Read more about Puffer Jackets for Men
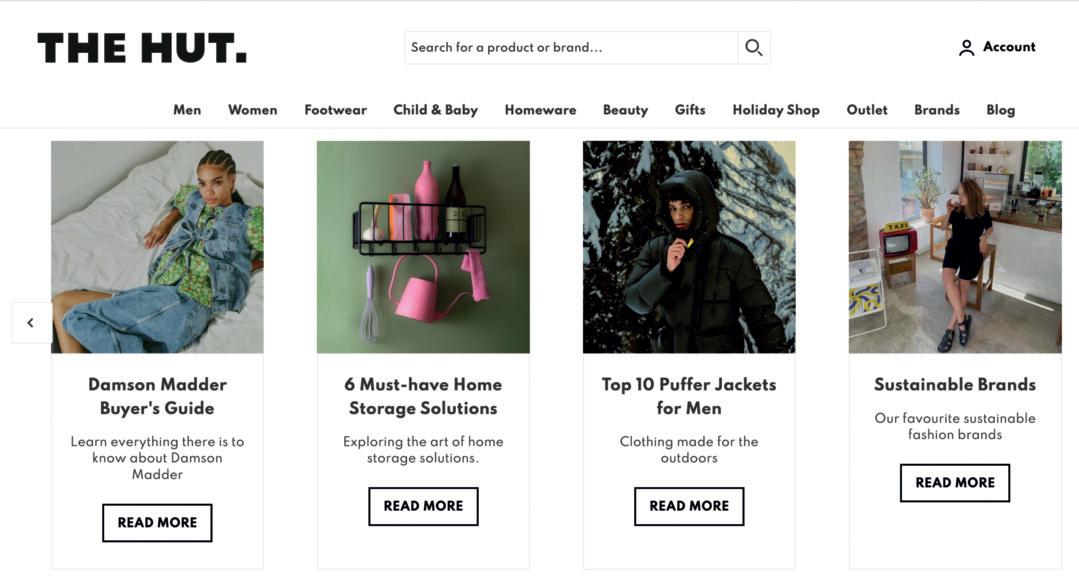This screenshot has width=1079, height=581. pos(689,506)
